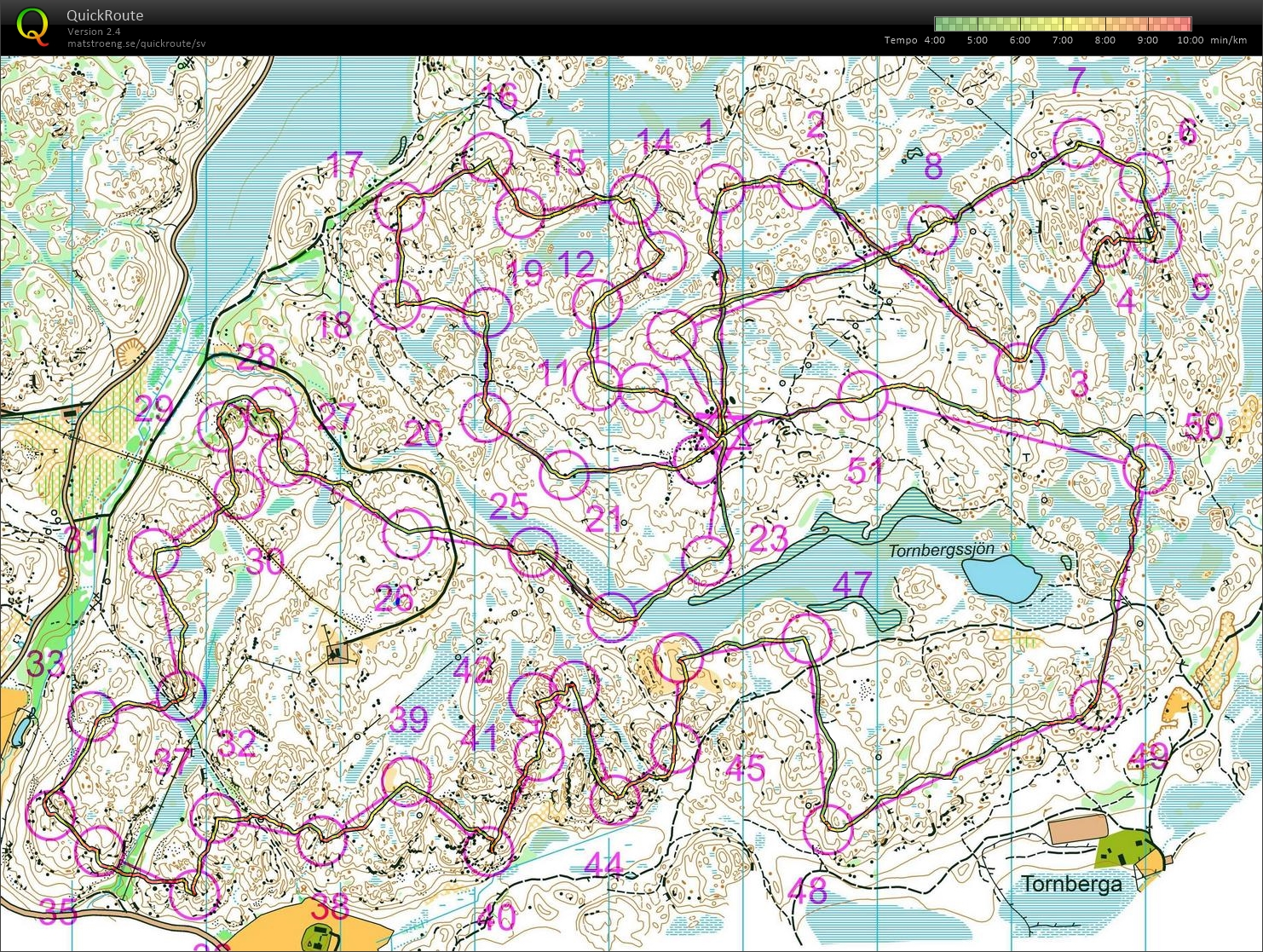
Task: Click control number 18 label
Action: 334,325
